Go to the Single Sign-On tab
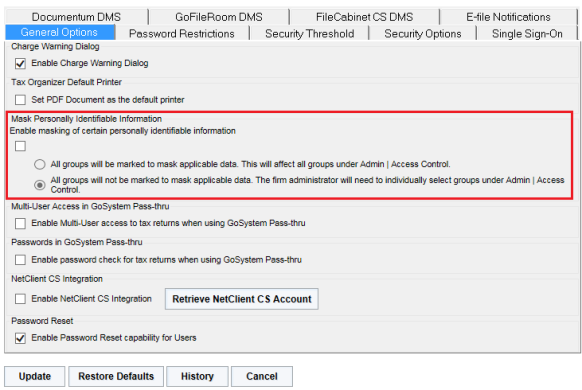Image resolution: width=582 pixels, height=390 pixels. [x=527, y=33]
